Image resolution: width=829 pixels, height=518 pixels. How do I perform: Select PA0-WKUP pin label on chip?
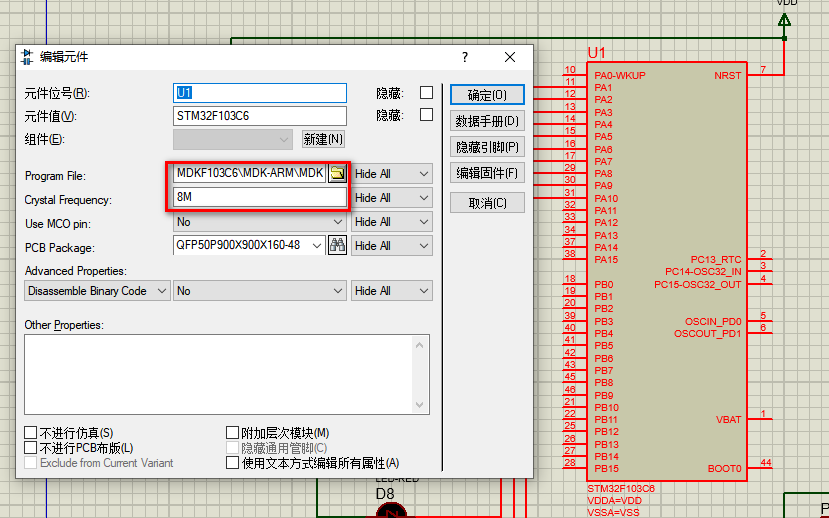[620, 76]
